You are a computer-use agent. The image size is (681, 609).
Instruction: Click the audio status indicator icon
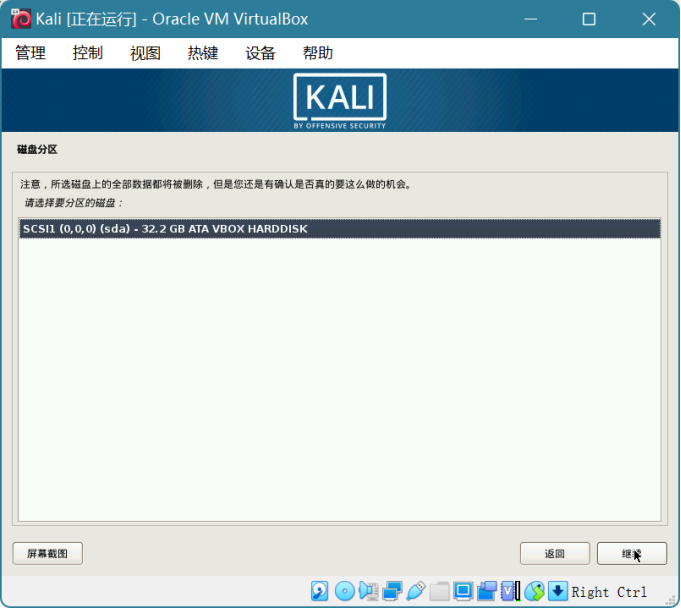point(368,591)
